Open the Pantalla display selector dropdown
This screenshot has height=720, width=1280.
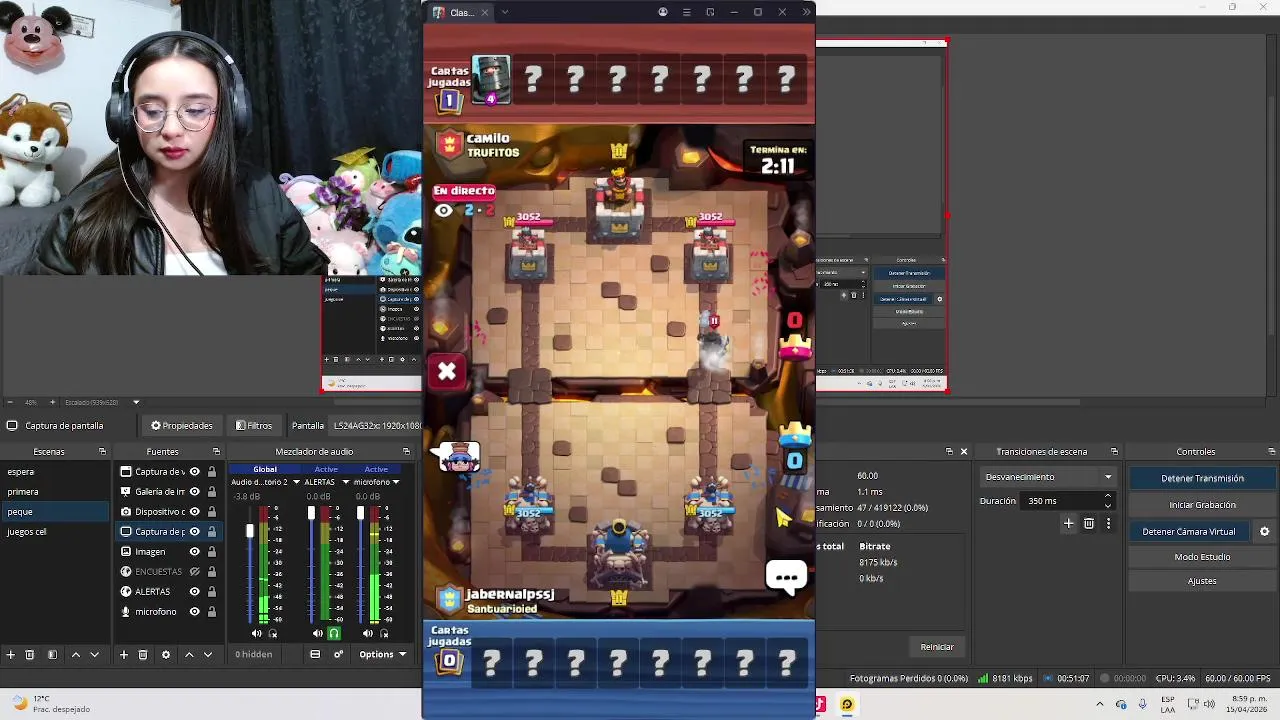pyautogui.click(x=376, y=425)
